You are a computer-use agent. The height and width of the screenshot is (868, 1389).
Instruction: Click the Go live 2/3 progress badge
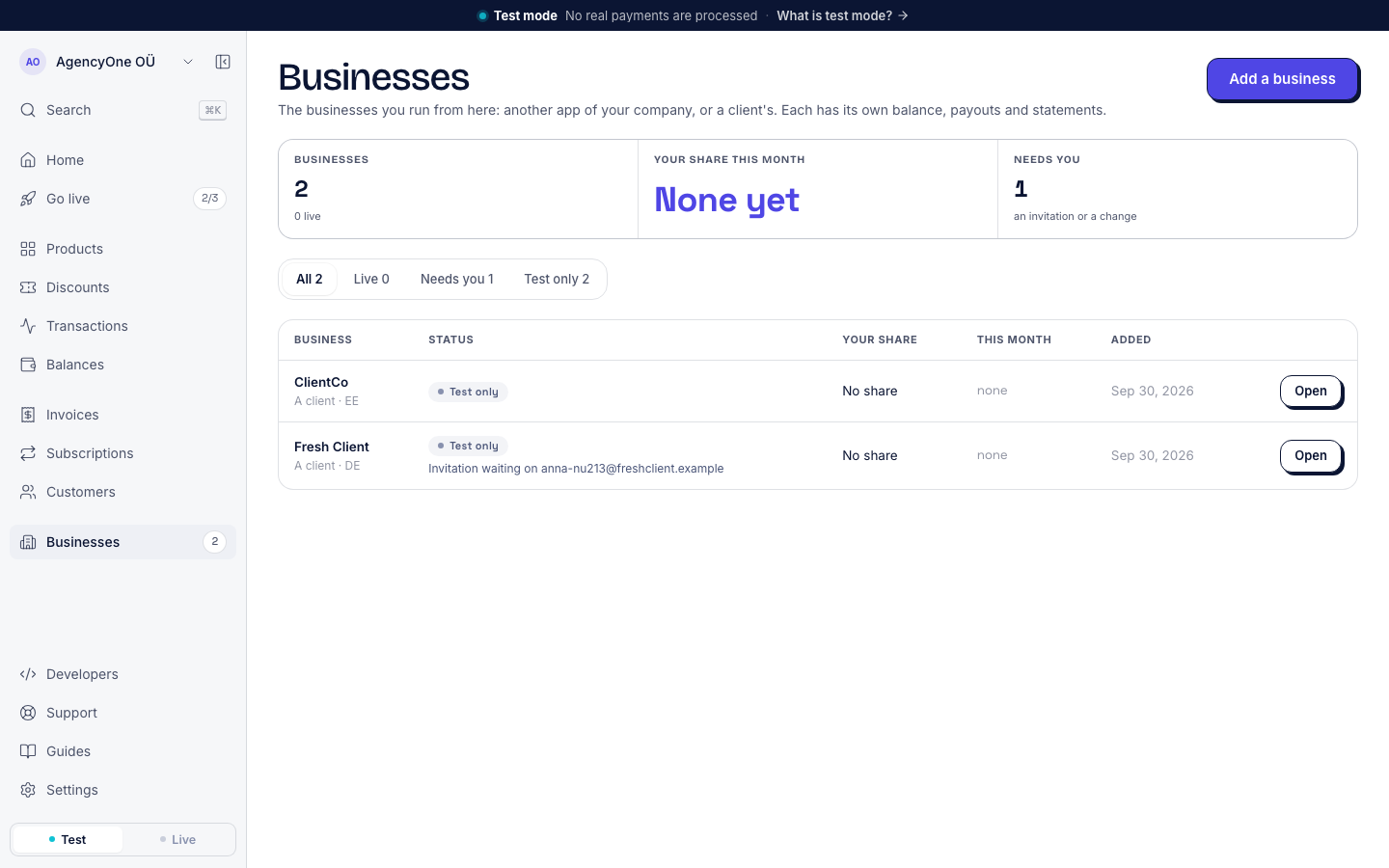209,199
